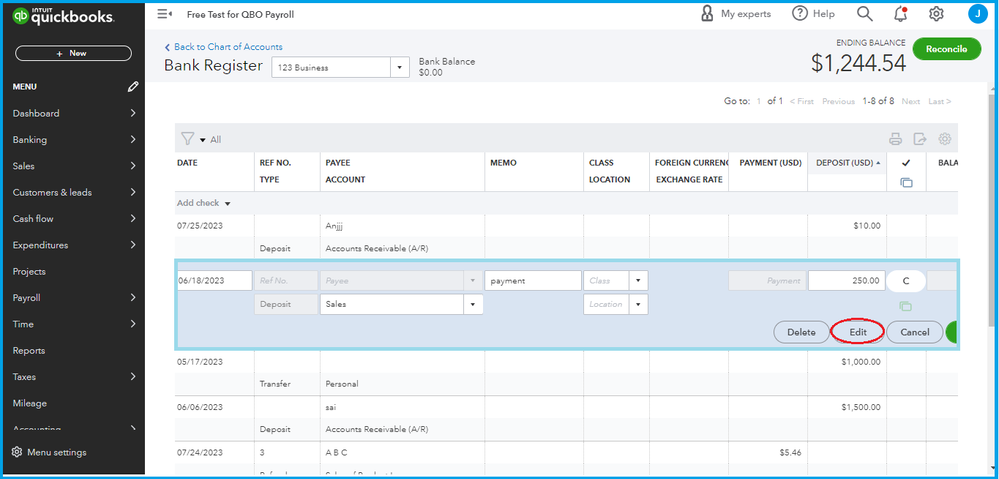Open the settings gear in header
The image size is (999, 479).
point(936,14)
